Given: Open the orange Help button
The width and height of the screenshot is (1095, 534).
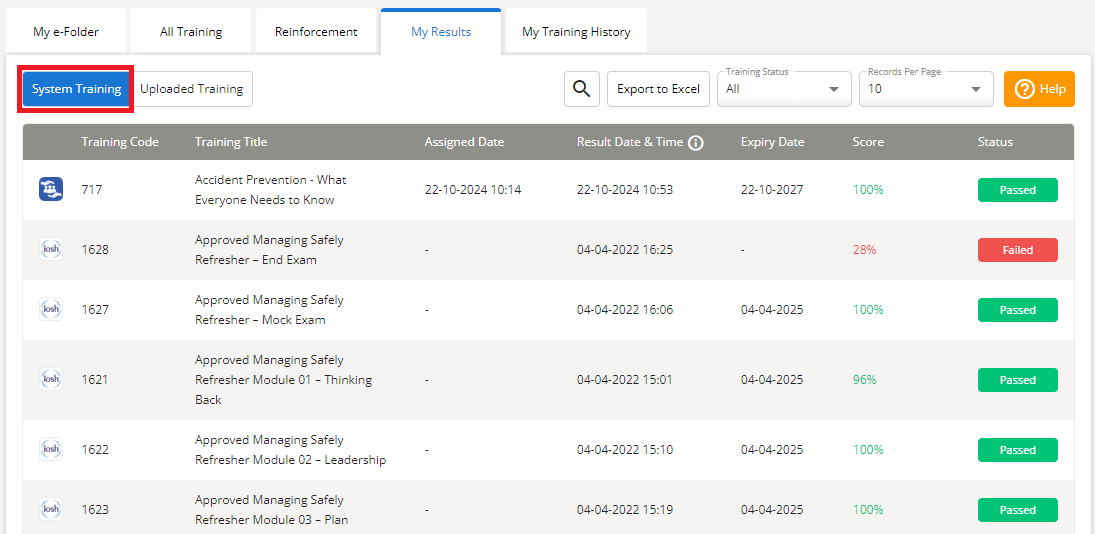Looking at the screenshot, I should point(1039,89).
